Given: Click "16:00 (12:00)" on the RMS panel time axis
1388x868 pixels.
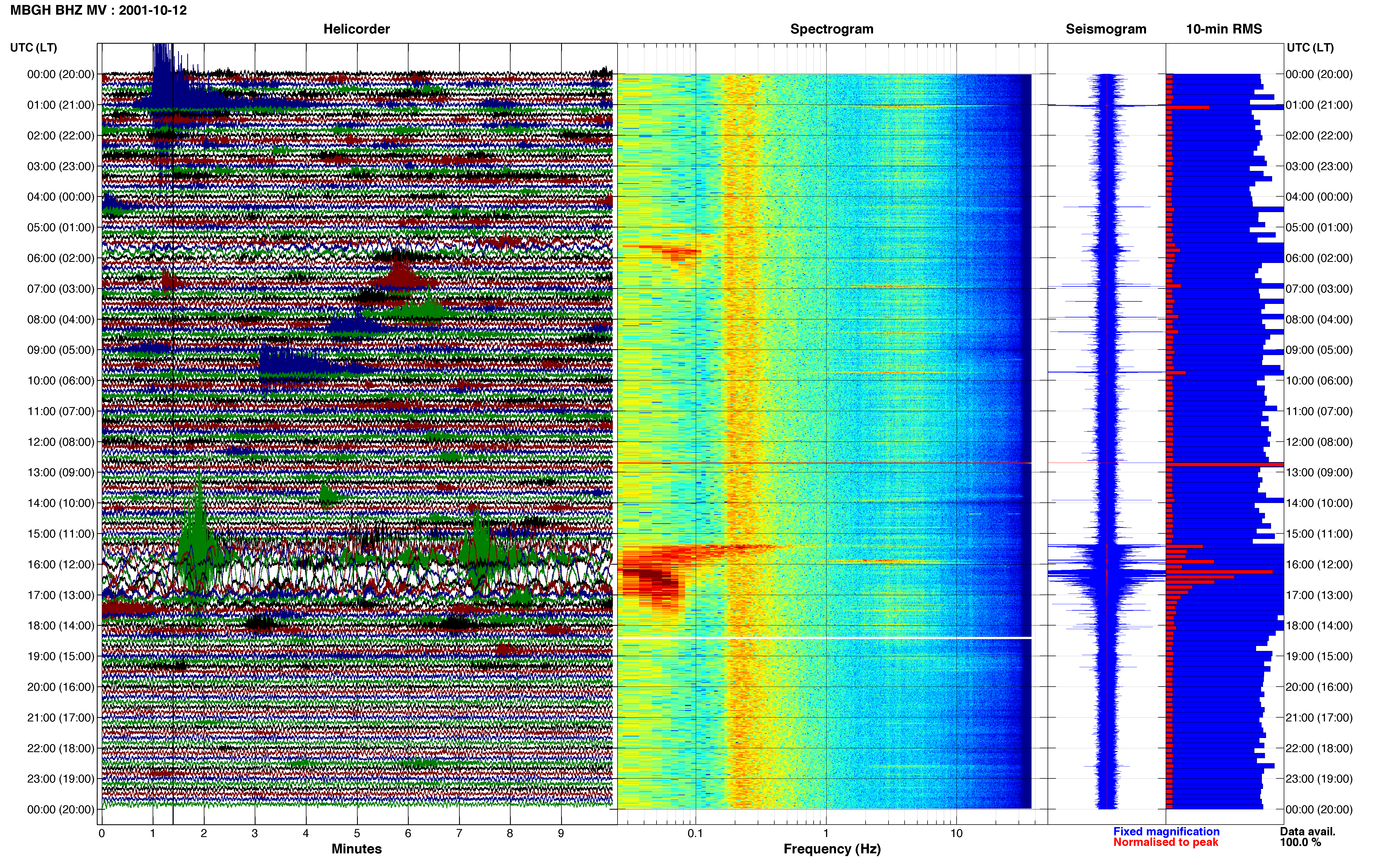Looking at the screenshot, I should pyautogui.click(x=1319, y=564).
